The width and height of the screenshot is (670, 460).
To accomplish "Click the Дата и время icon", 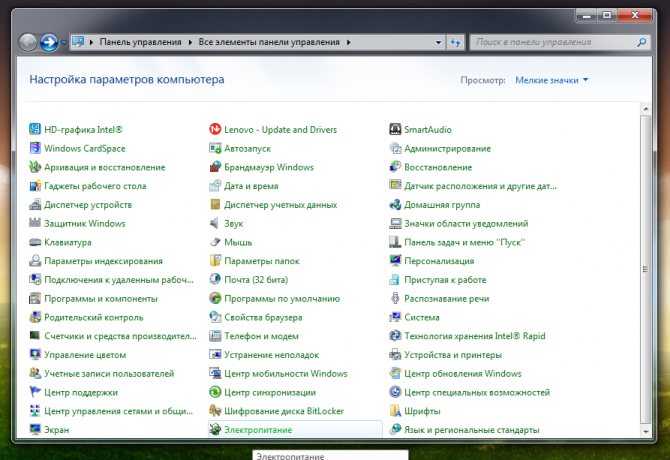I will [215, 185].
